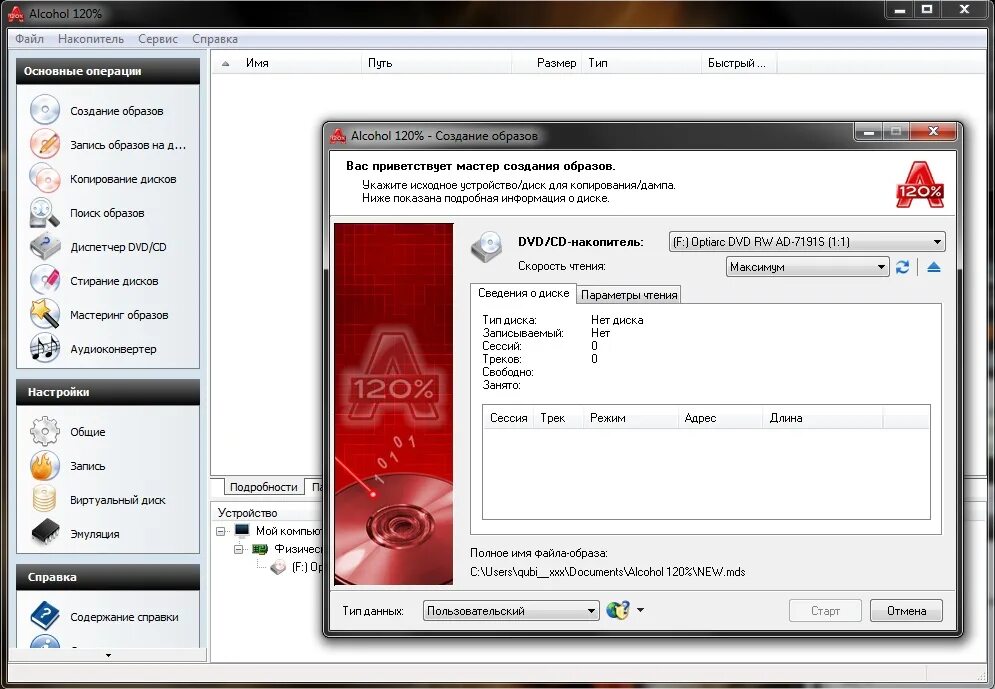Eject the disc with the blue eject icon

click(933, 267)
